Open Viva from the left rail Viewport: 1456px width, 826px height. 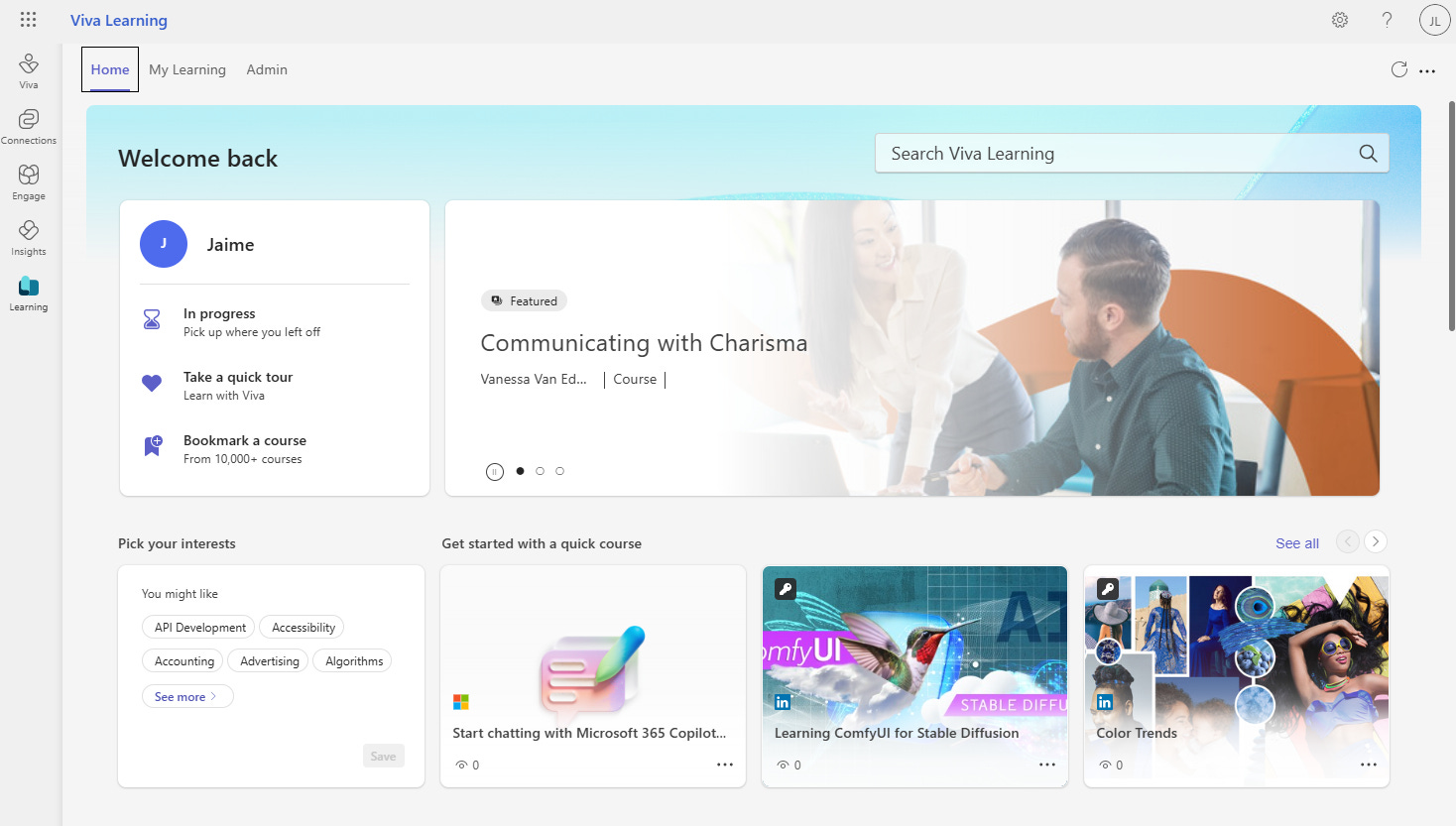tap(29, 71)
